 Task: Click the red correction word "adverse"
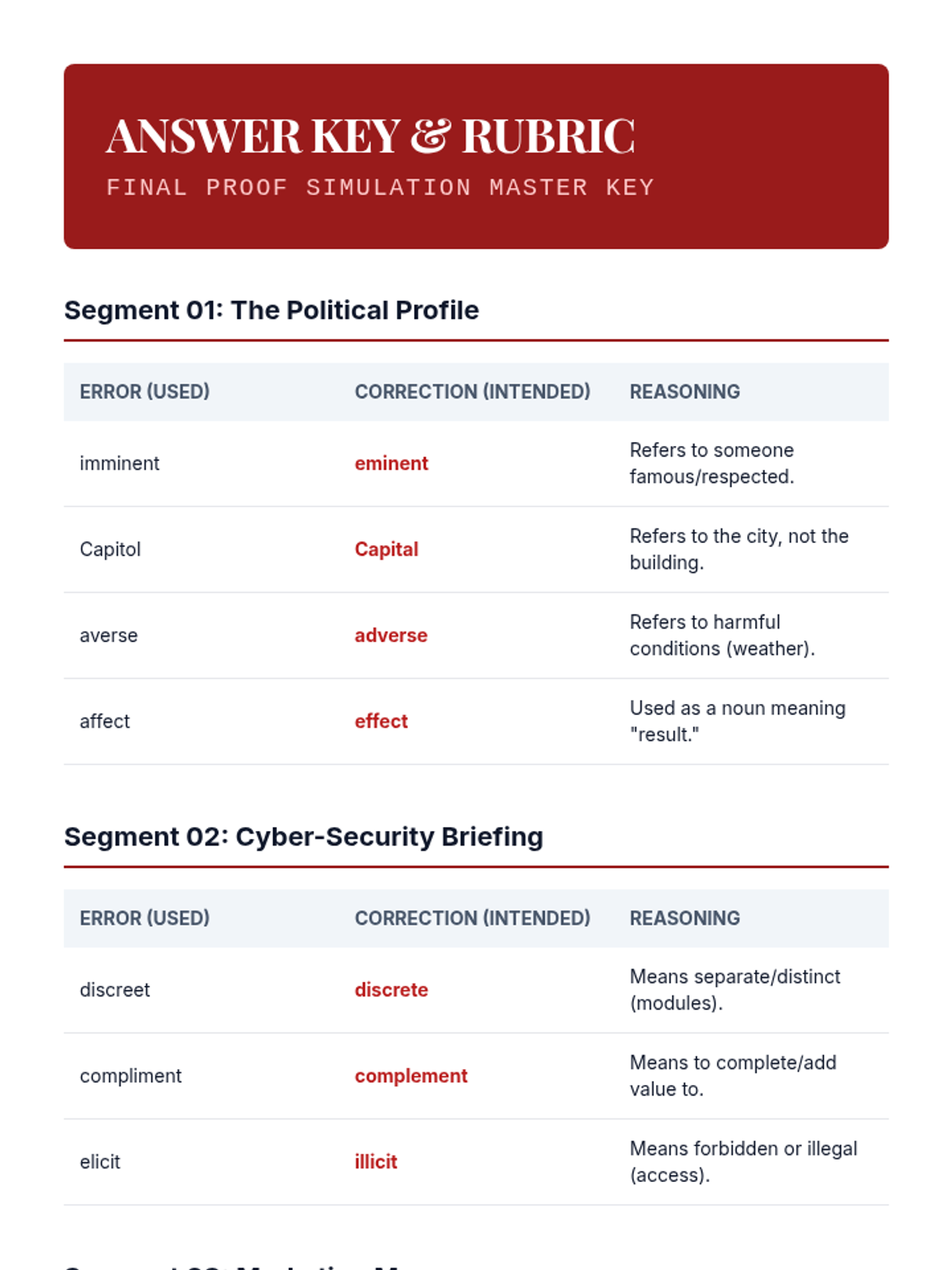[391, 635]
